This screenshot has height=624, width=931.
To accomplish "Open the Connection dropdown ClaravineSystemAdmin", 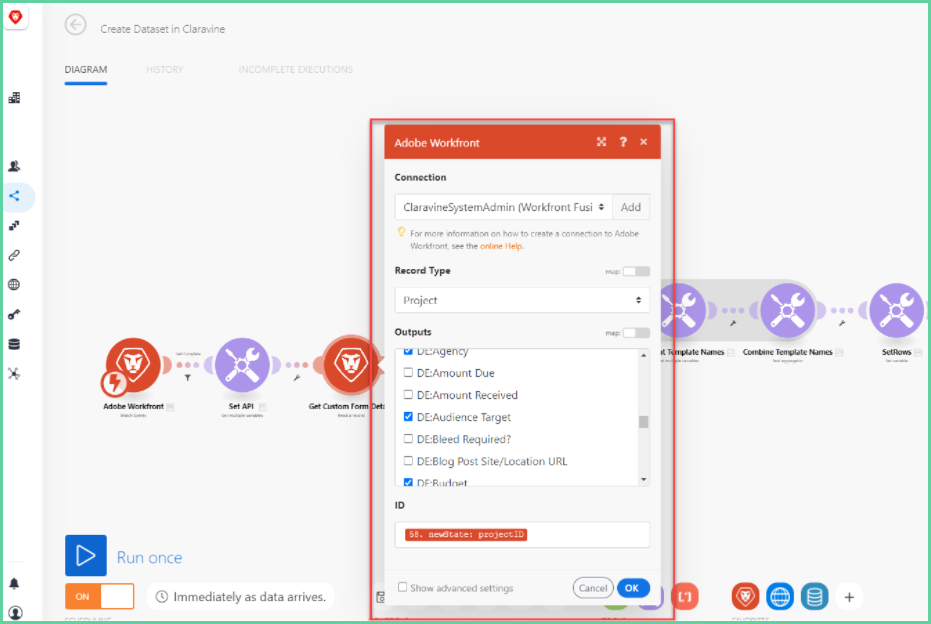I will coord(504,207).
